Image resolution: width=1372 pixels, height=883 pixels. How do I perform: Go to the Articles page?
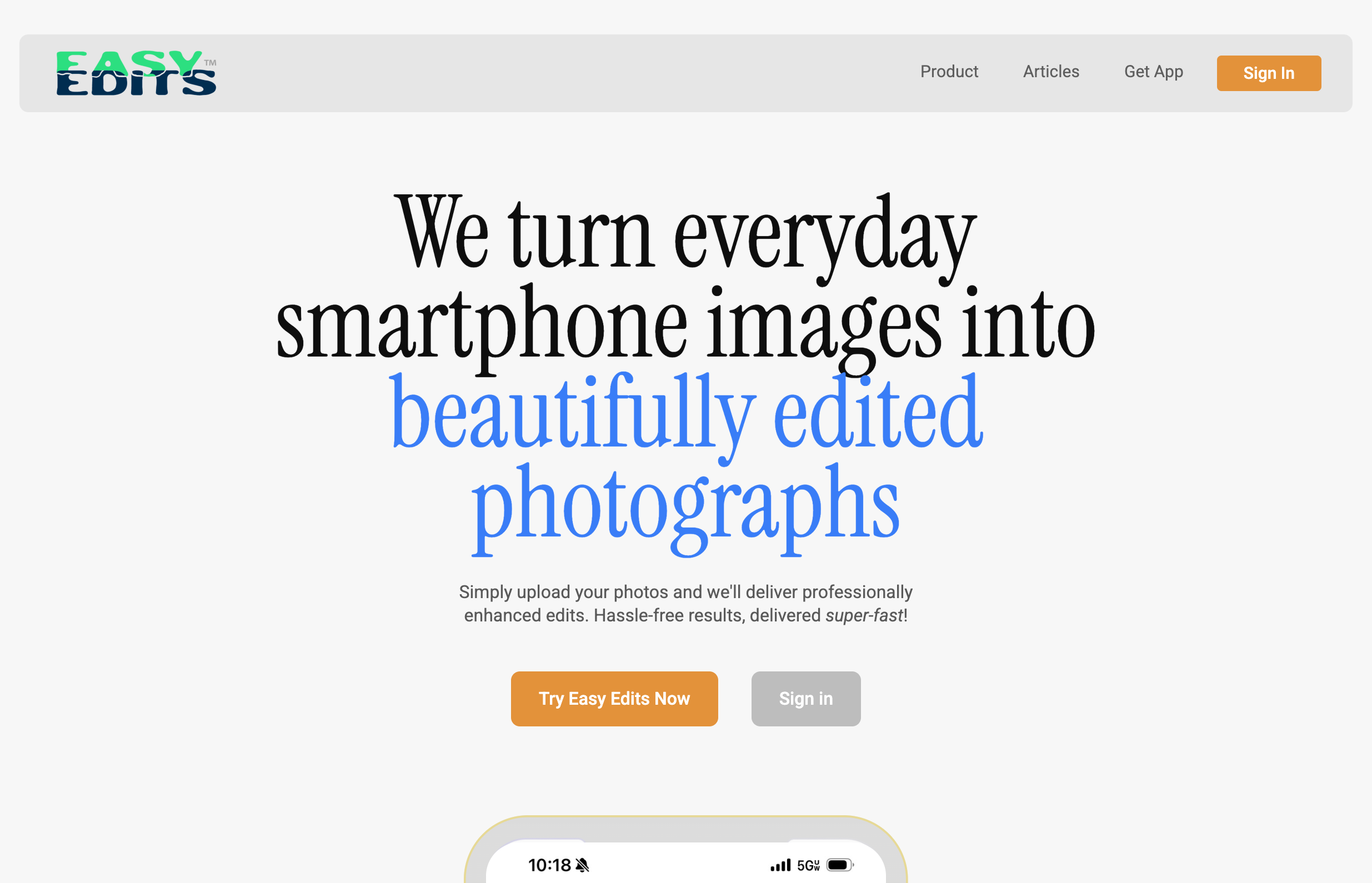point(1051,72)
